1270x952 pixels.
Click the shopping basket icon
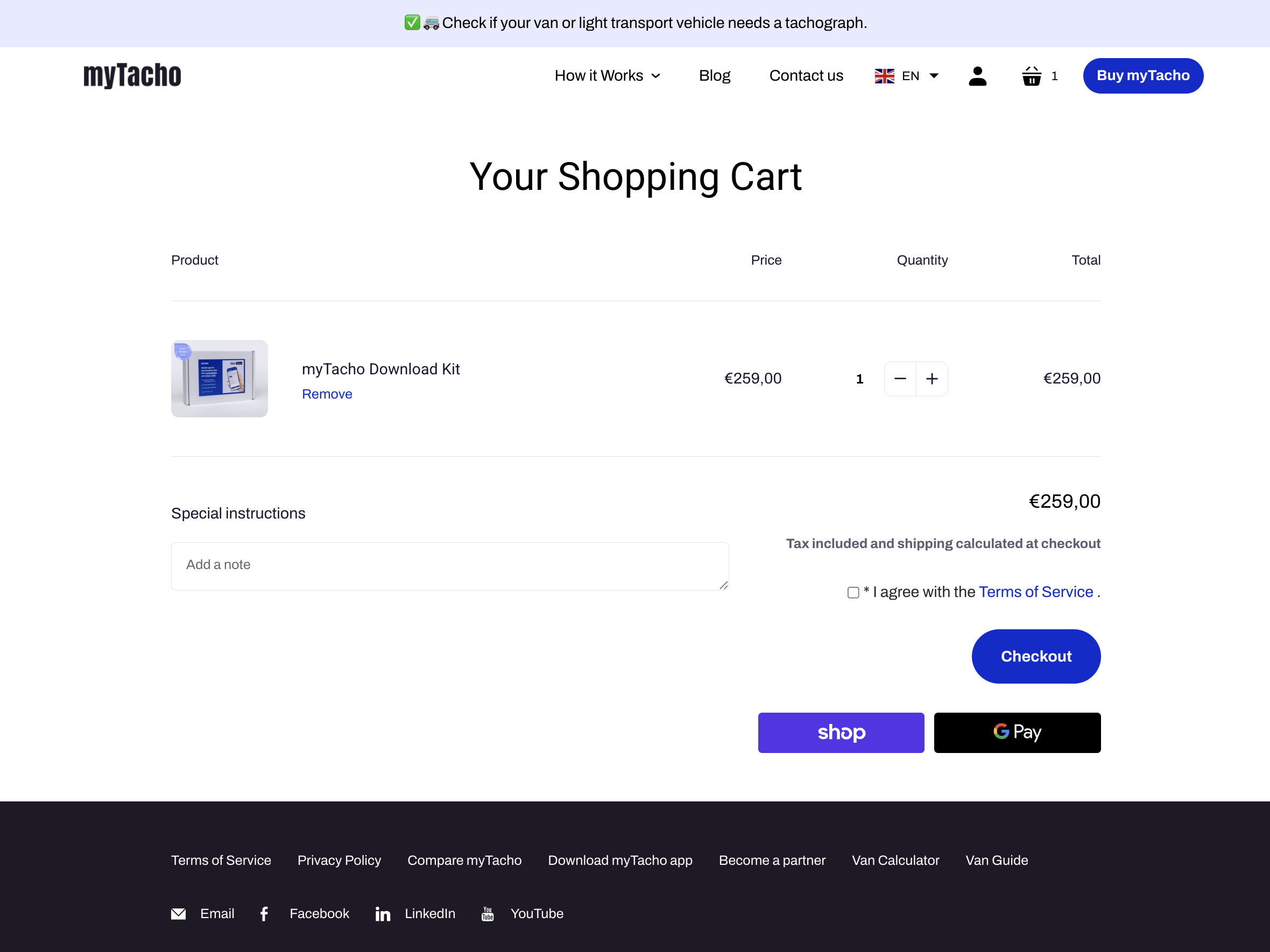pyautogui.click(x=1031, y=76)
